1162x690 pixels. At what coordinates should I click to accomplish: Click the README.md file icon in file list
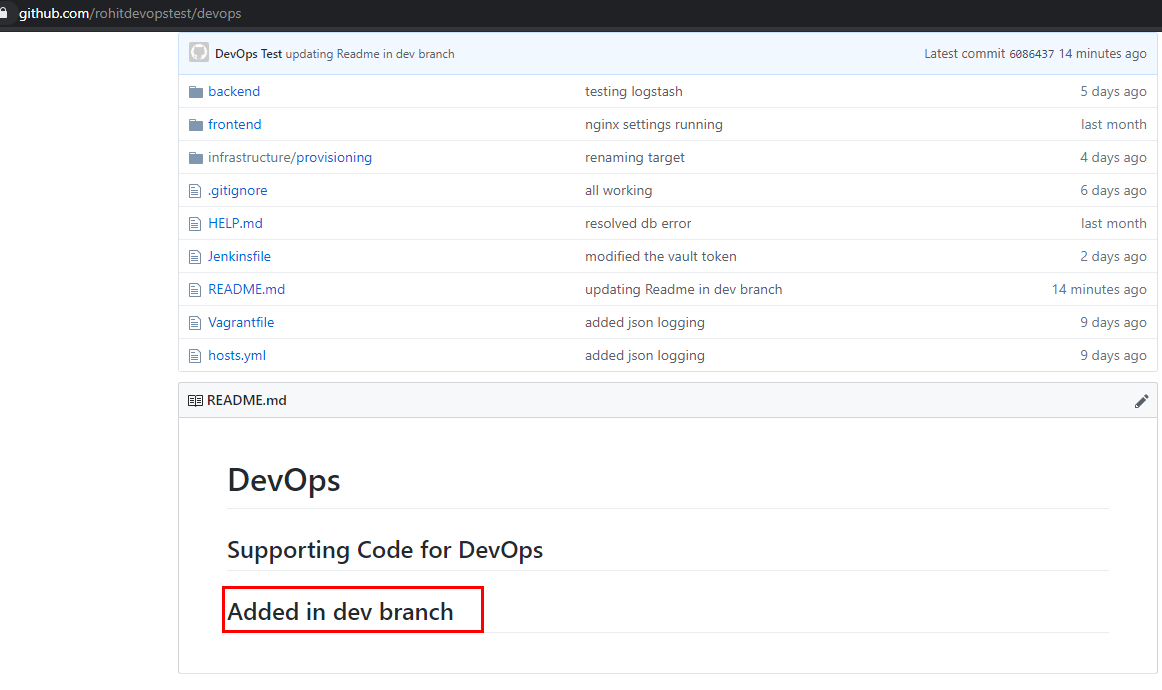pyautogui.click(x=195, y=290)
